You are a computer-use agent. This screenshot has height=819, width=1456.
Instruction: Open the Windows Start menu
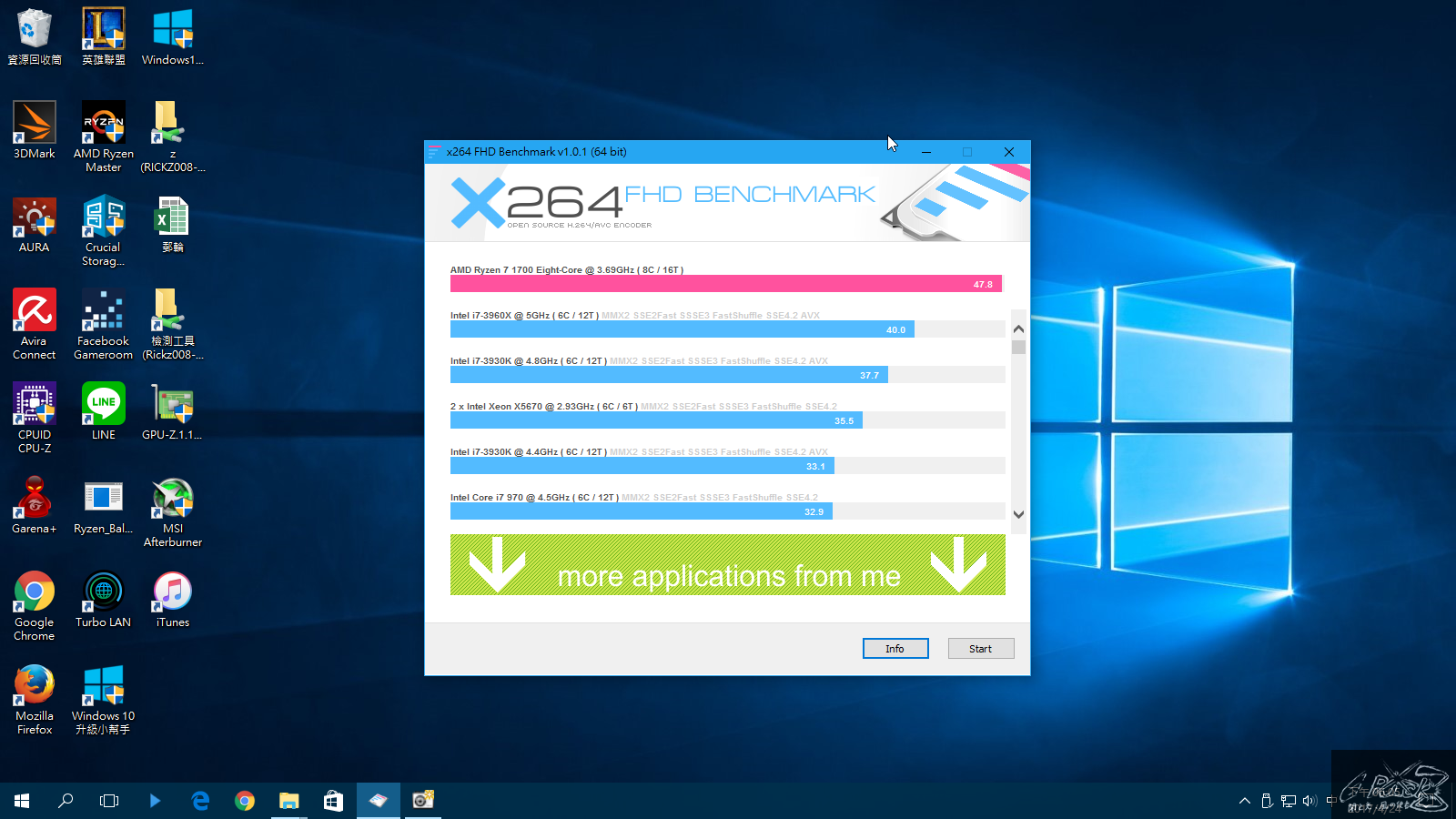[x=22, y=801]
